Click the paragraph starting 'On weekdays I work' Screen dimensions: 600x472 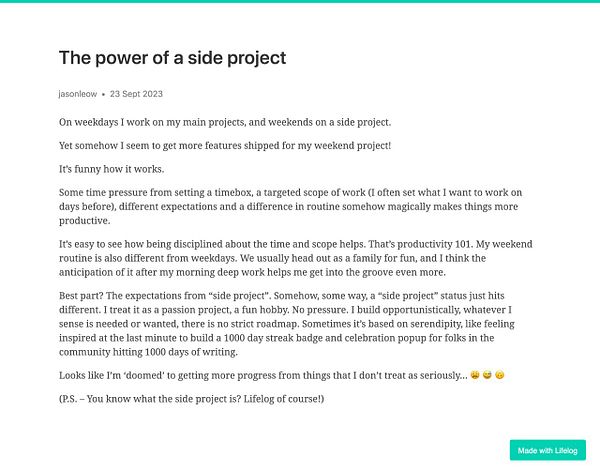click(x=225, y=122)
